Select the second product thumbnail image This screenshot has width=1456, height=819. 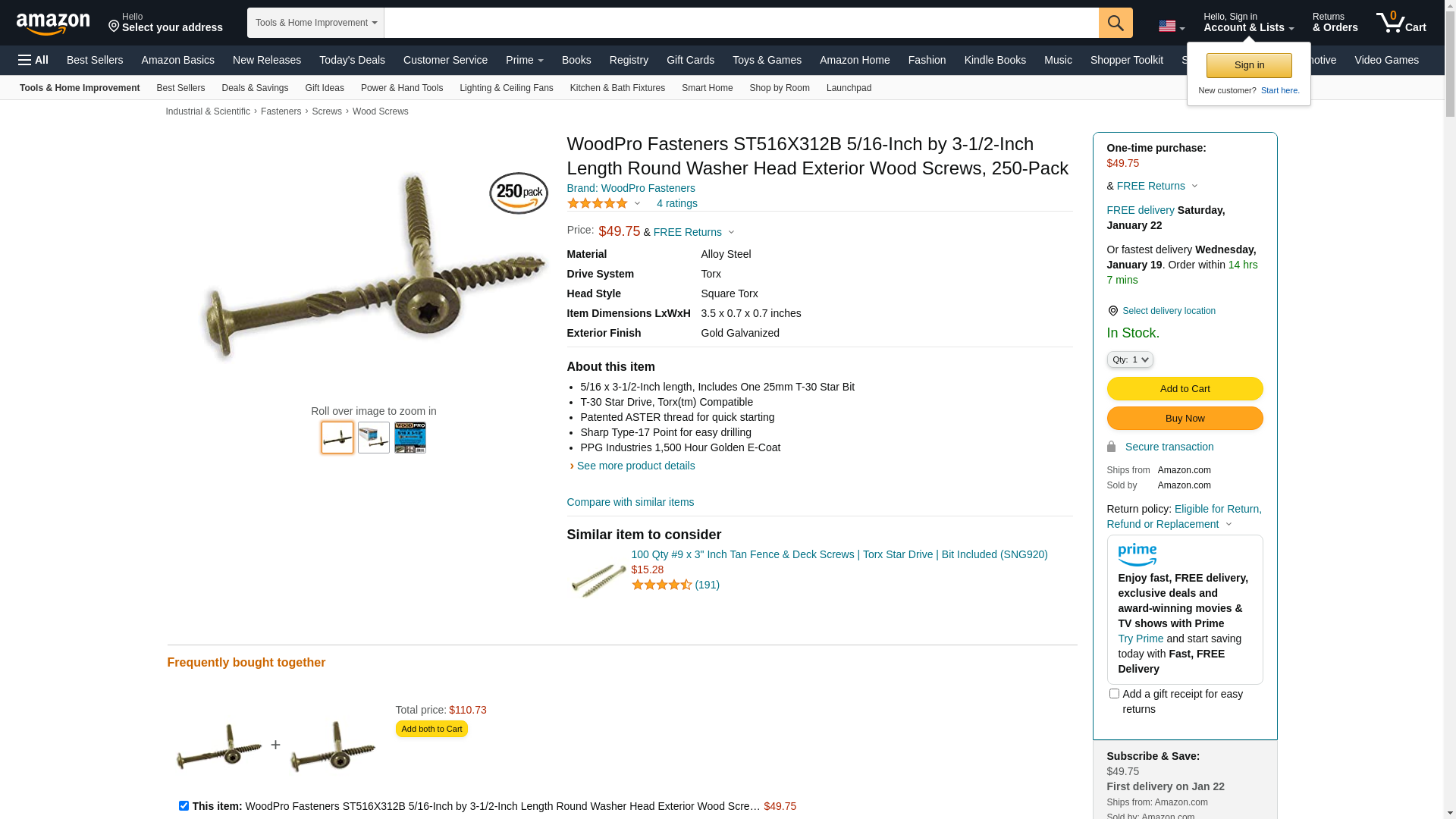pyautogui.click(x=374, y=438)
